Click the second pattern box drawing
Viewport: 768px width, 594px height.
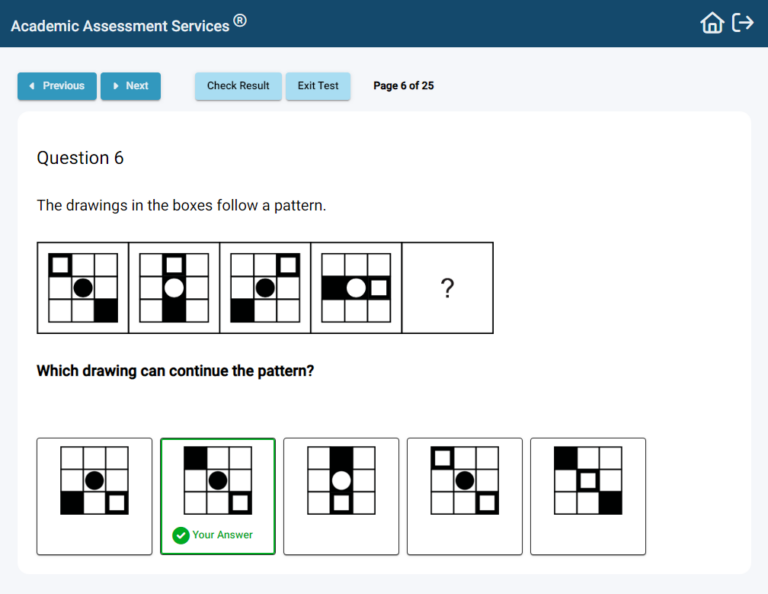[174, 288]
